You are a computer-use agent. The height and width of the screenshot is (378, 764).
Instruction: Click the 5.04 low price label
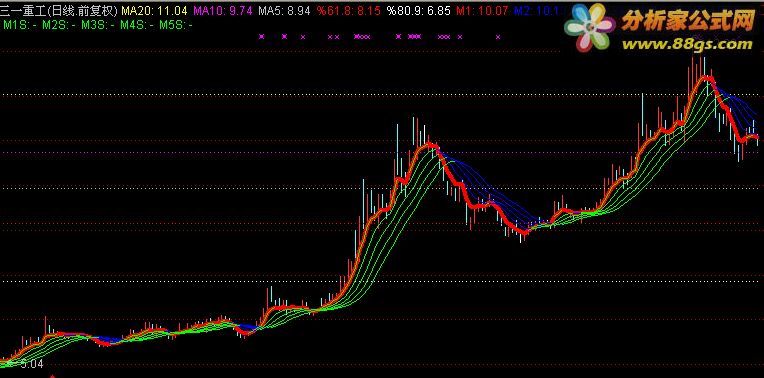(x=32, y=364)
